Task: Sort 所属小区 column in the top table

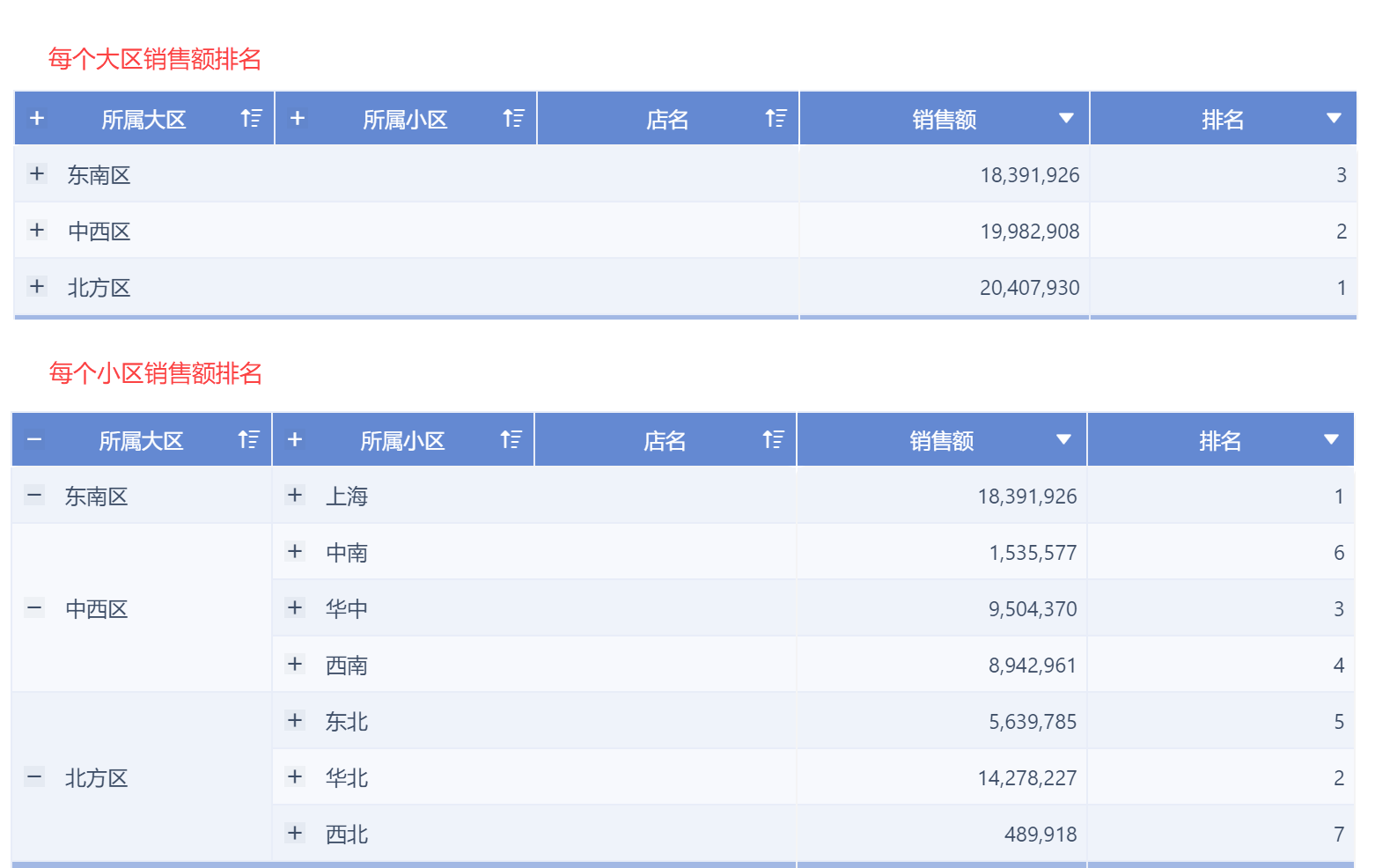Action: click(514, 118)
